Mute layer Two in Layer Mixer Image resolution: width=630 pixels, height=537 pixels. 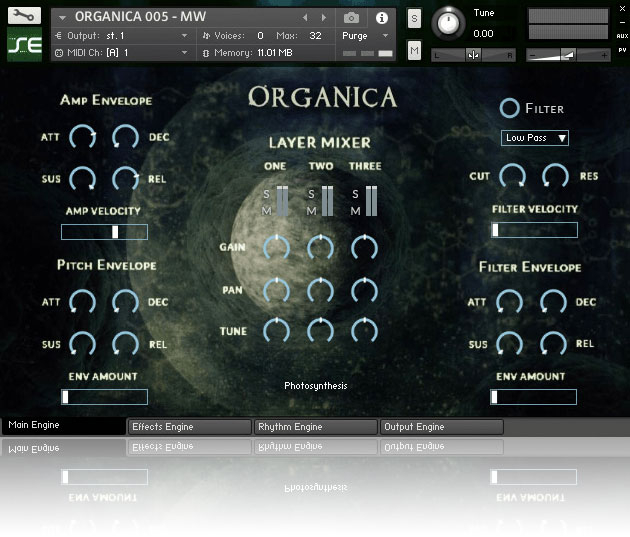click(x=311, y=210)
